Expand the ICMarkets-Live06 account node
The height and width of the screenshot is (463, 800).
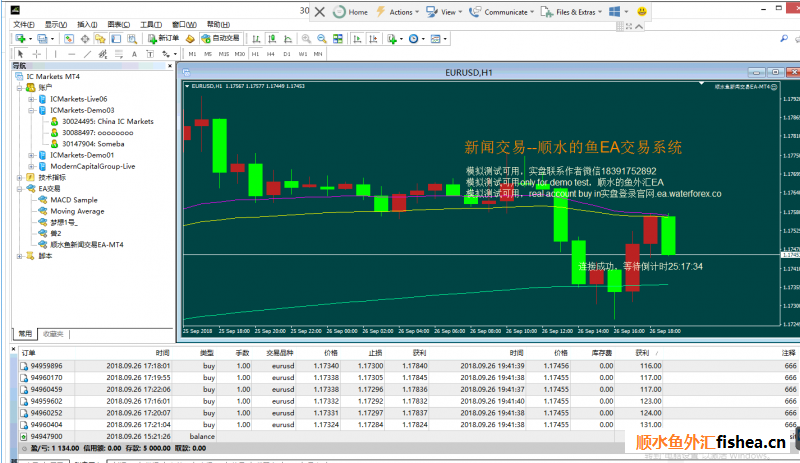click(31, 99)
